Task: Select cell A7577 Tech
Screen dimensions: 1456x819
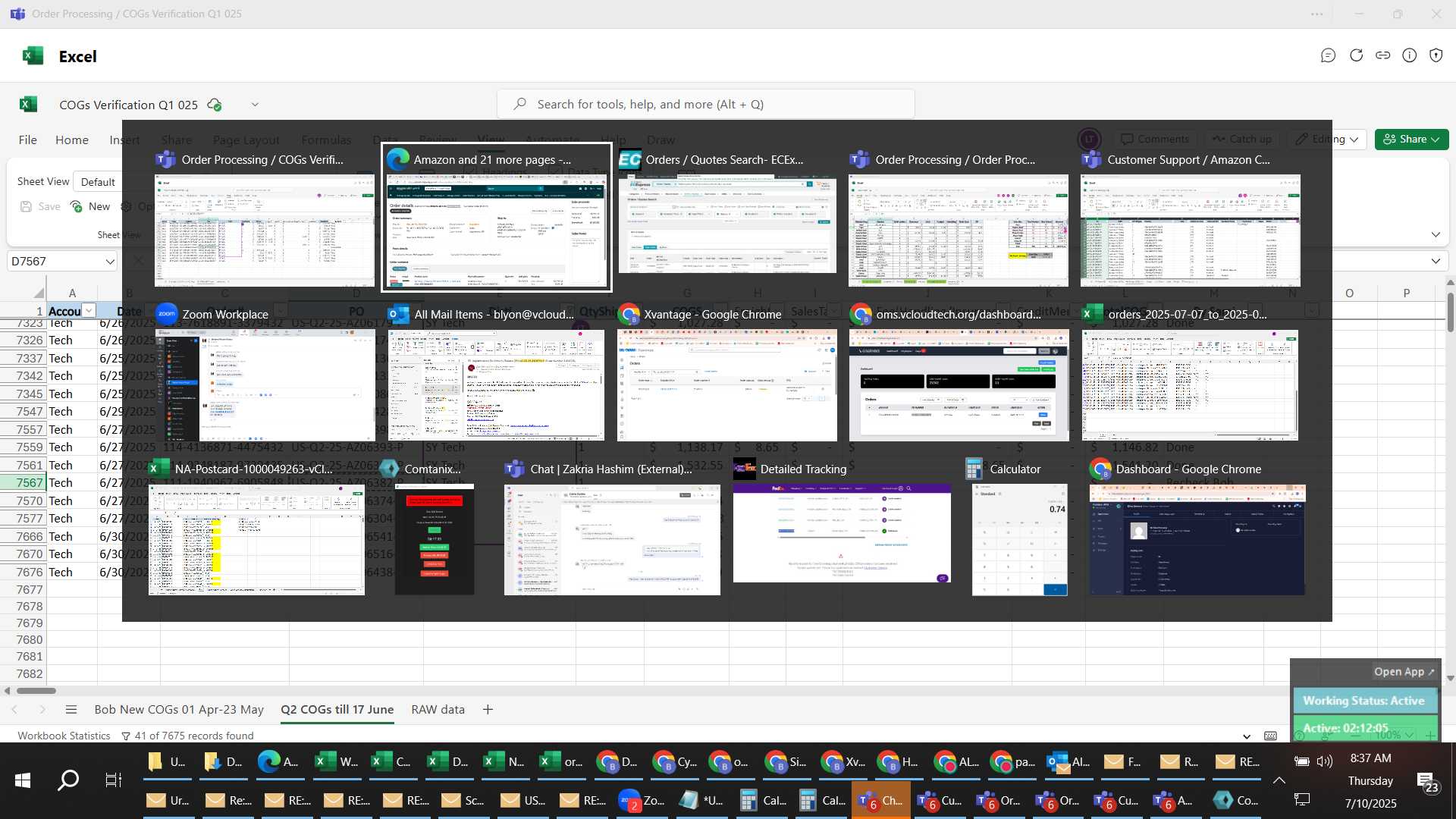Action: coord(72,519)
